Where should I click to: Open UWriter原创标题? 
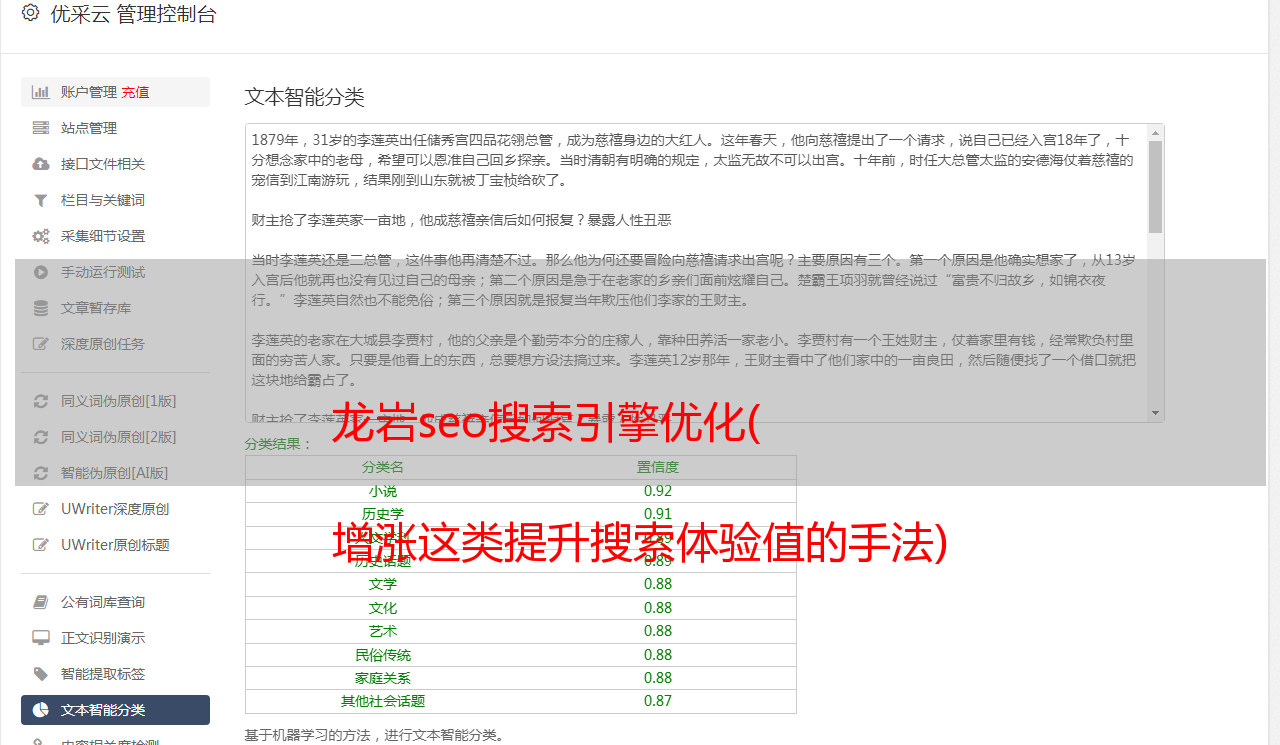115,545
